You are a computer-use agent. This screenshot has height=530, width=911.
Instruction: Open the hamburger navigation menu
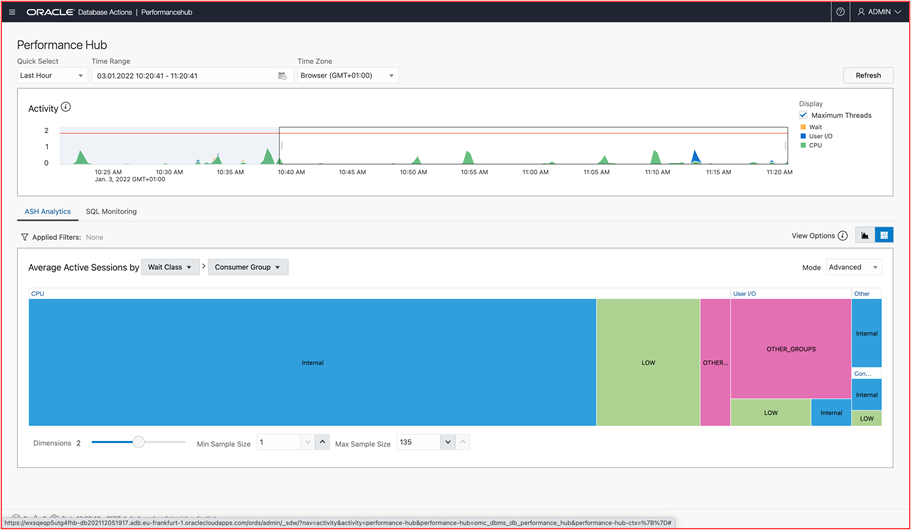(12, 12)
